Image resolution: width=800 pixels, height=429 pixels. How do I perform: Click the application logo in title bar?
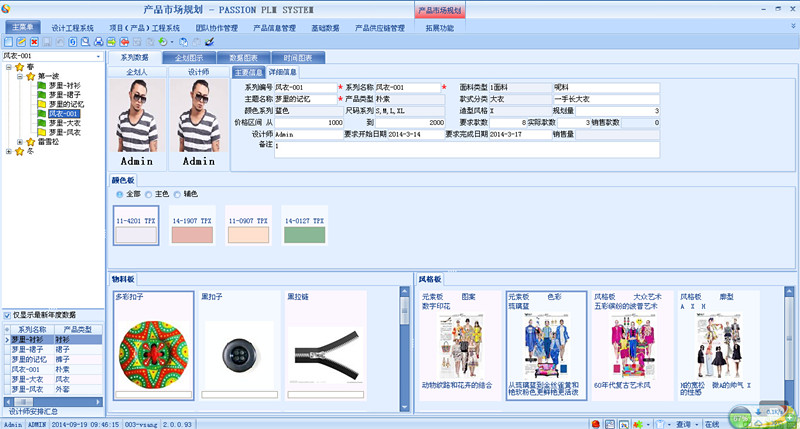click(6, 9)
